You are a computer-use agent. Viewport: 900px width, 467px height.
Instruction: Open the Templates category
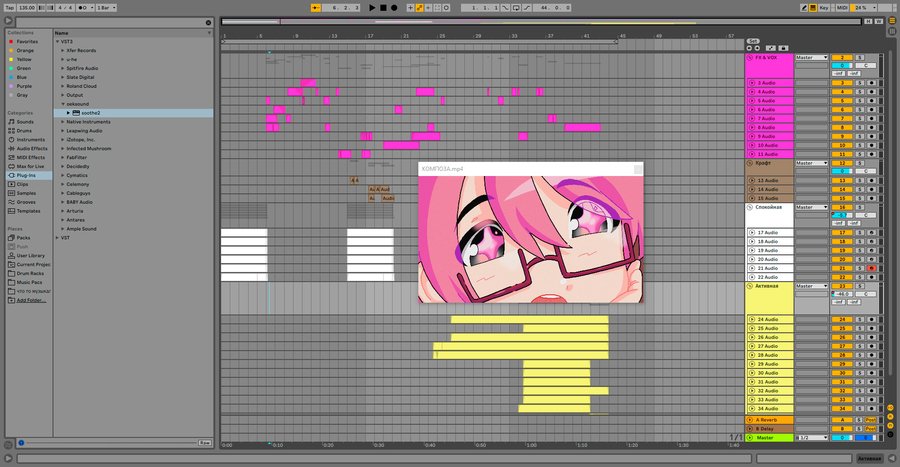[28, 211]
